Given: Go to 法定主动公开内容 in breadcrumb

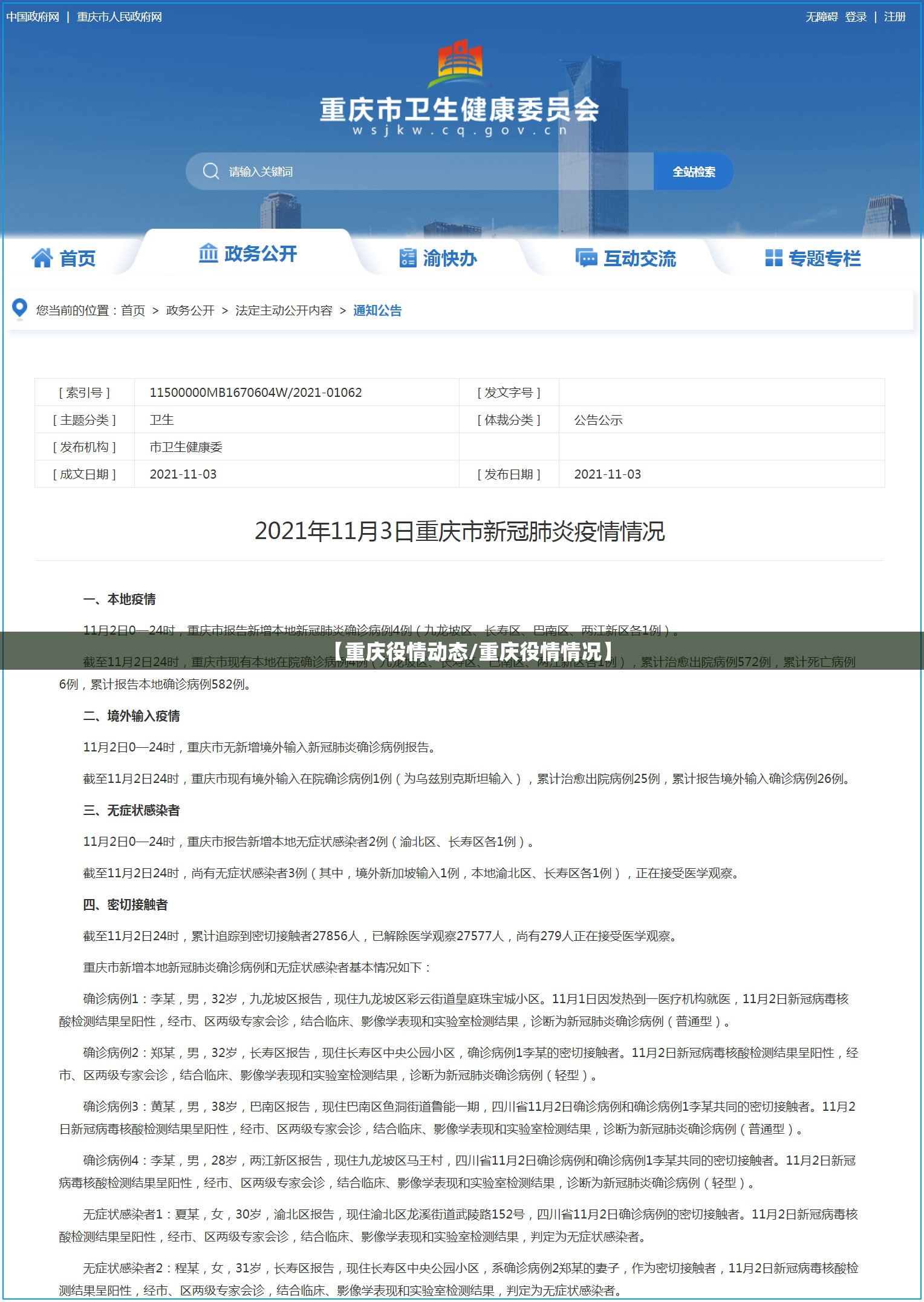Looking at the screenshot, I should 284,310.
